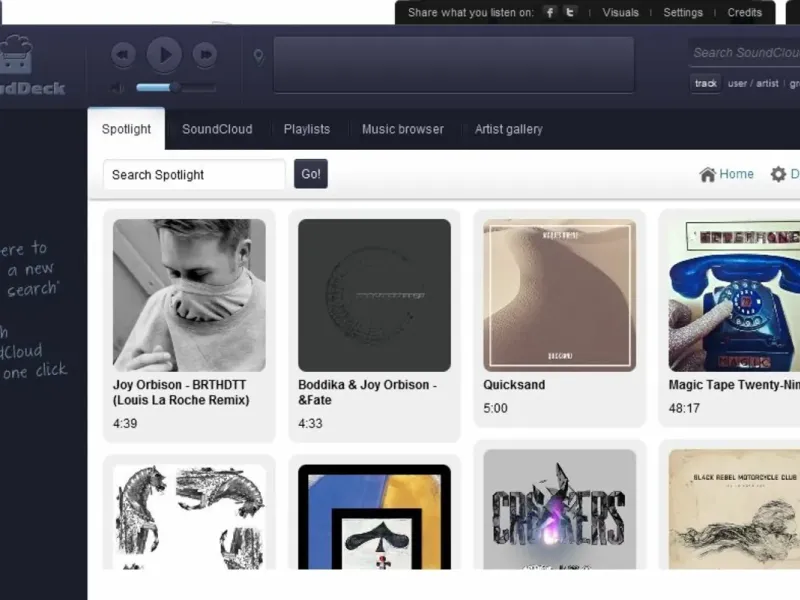Open Black Rebel Motorcycle Club cover

tap(734, 509)
